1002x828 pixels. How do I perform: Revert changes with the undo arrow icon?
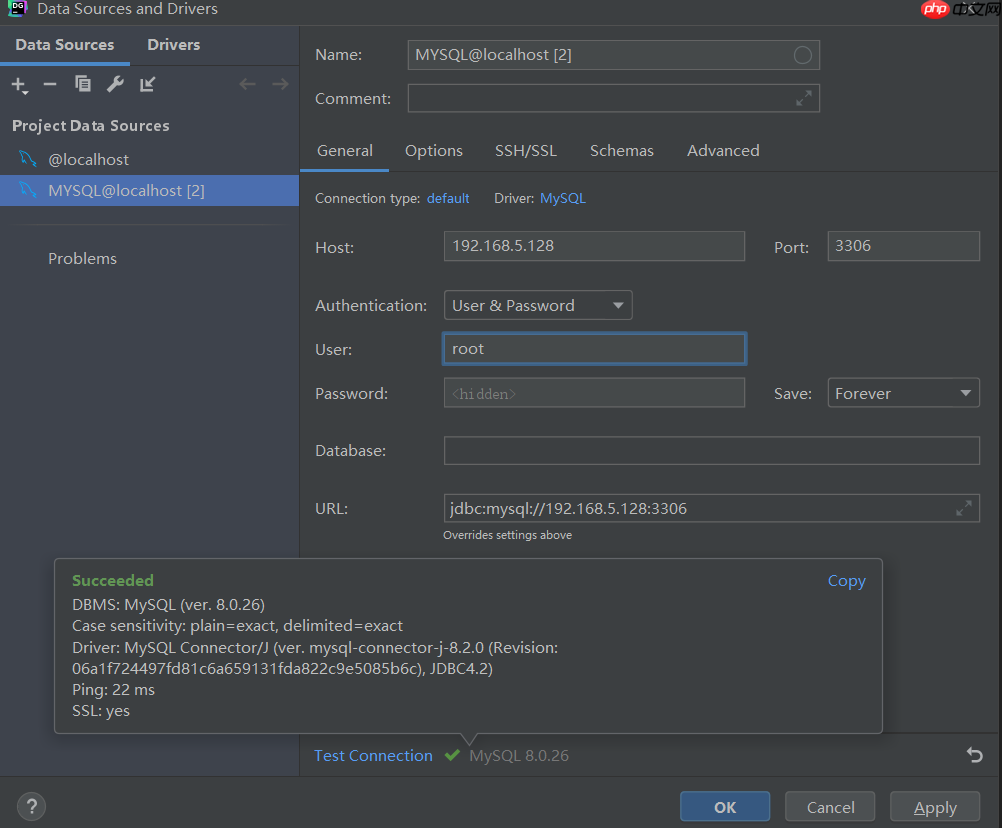975,755
